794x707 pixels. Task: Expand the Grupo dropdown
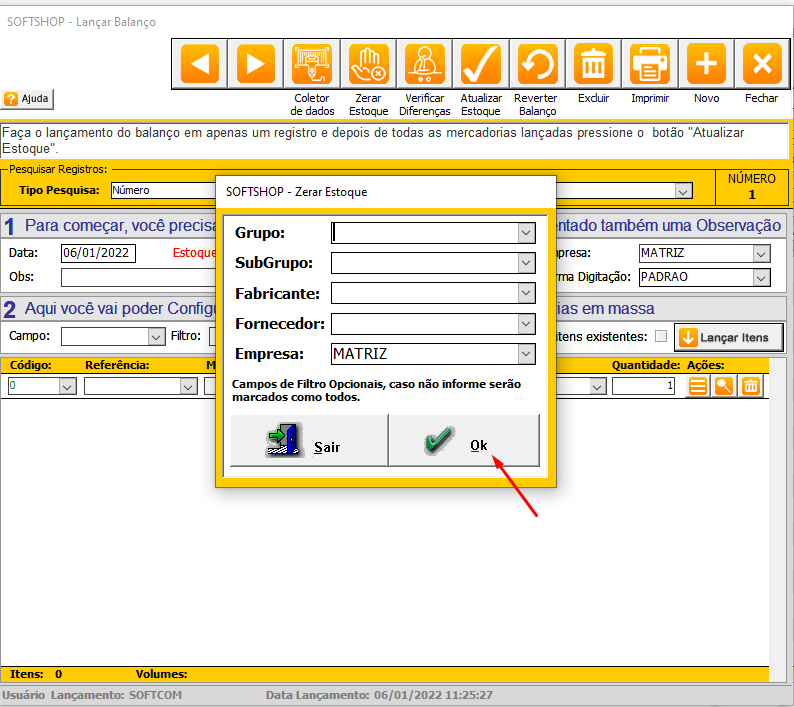tap(526, 233)
